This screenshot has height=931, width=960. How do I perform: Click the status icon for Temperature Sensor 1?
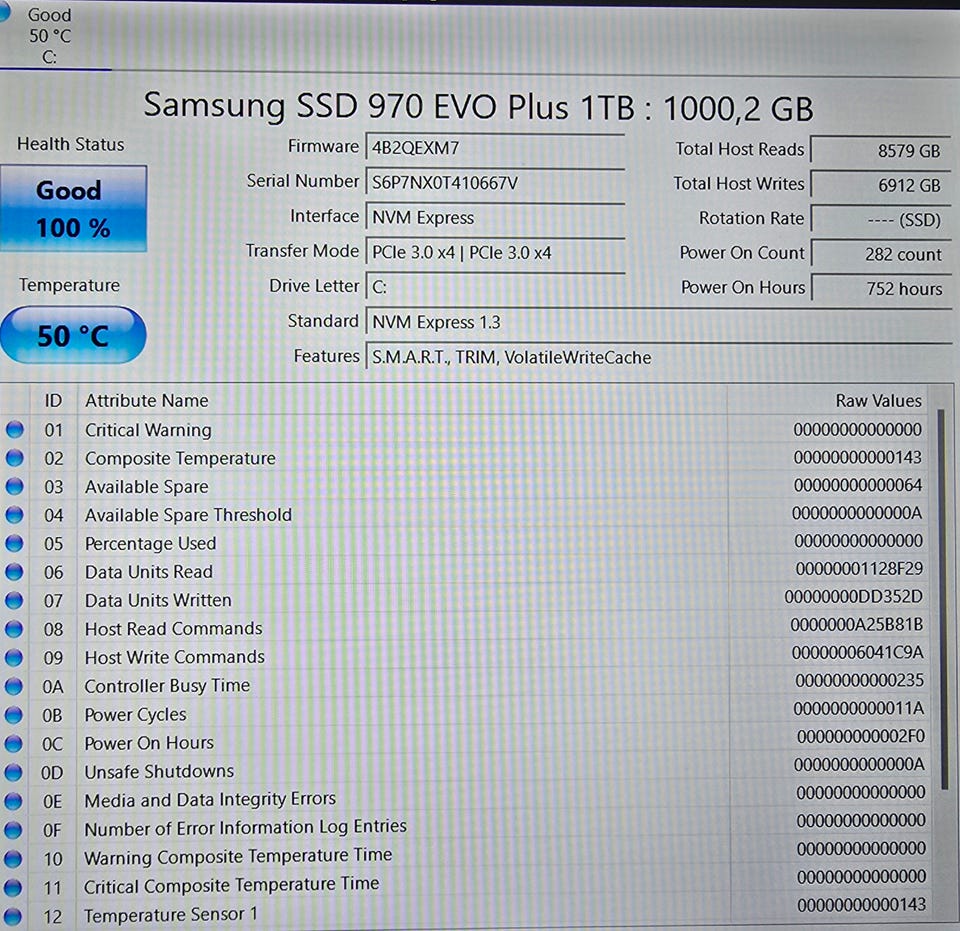(x=13, y=916)
